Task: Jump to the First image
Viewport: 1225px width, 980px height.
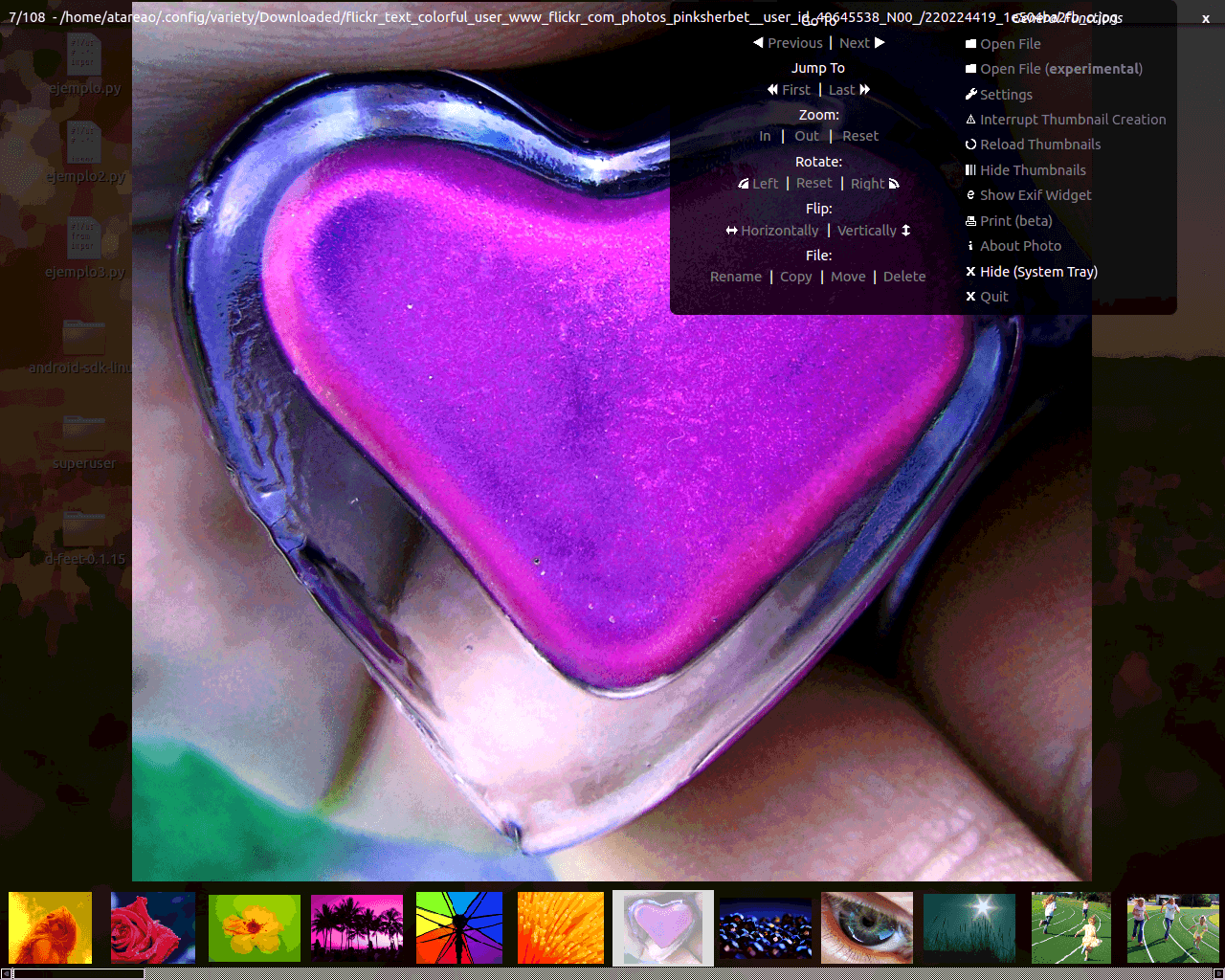Action: 789,90
